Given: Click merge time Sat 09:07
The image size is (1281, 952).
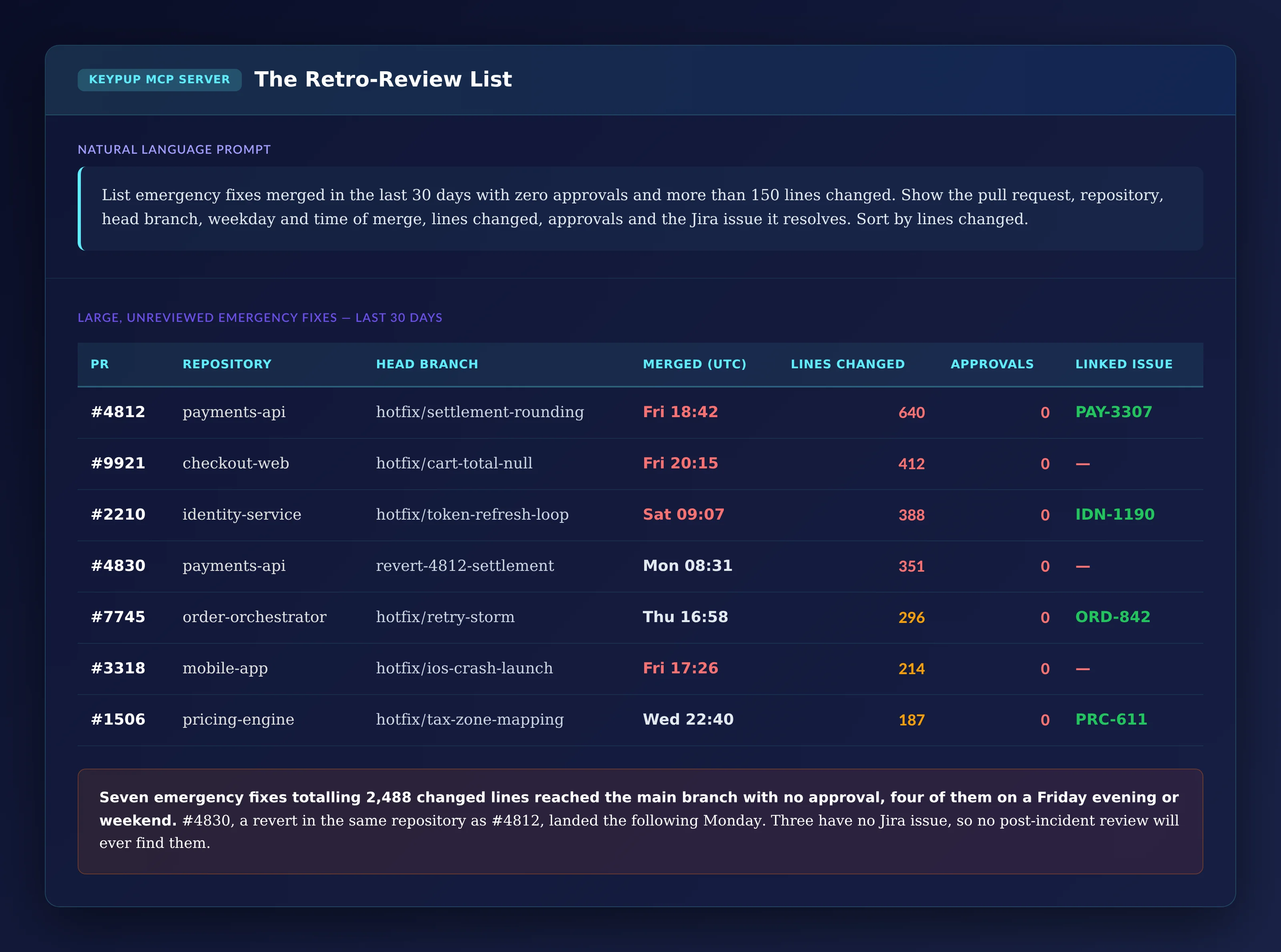Looking at the screenshot, I should click(x=683, y=514).
